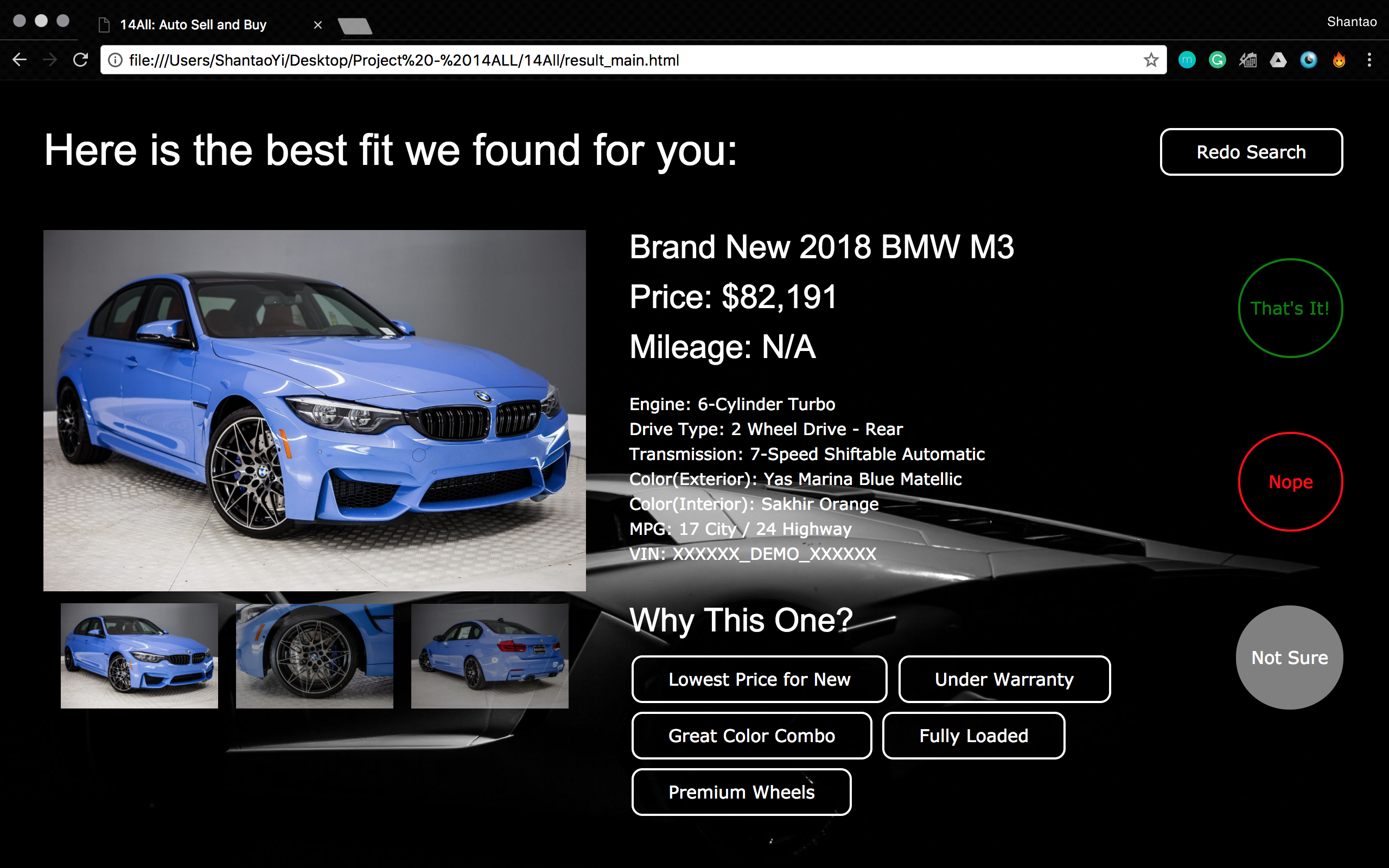
Task: Click the bookmark star icon
Action: pyautogui.click(x=1151, y=60)
